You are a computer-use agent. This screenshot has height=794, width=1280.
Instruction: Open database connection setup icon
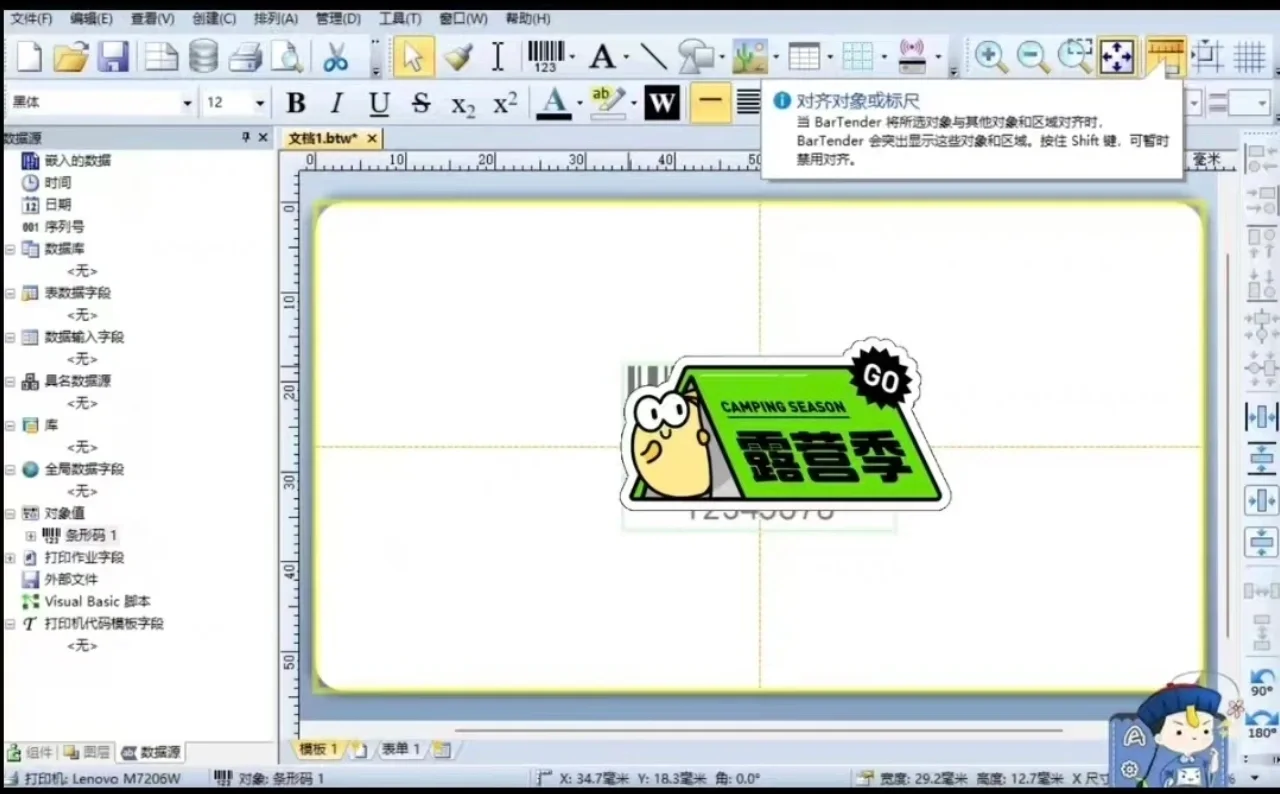click(203, 56)
